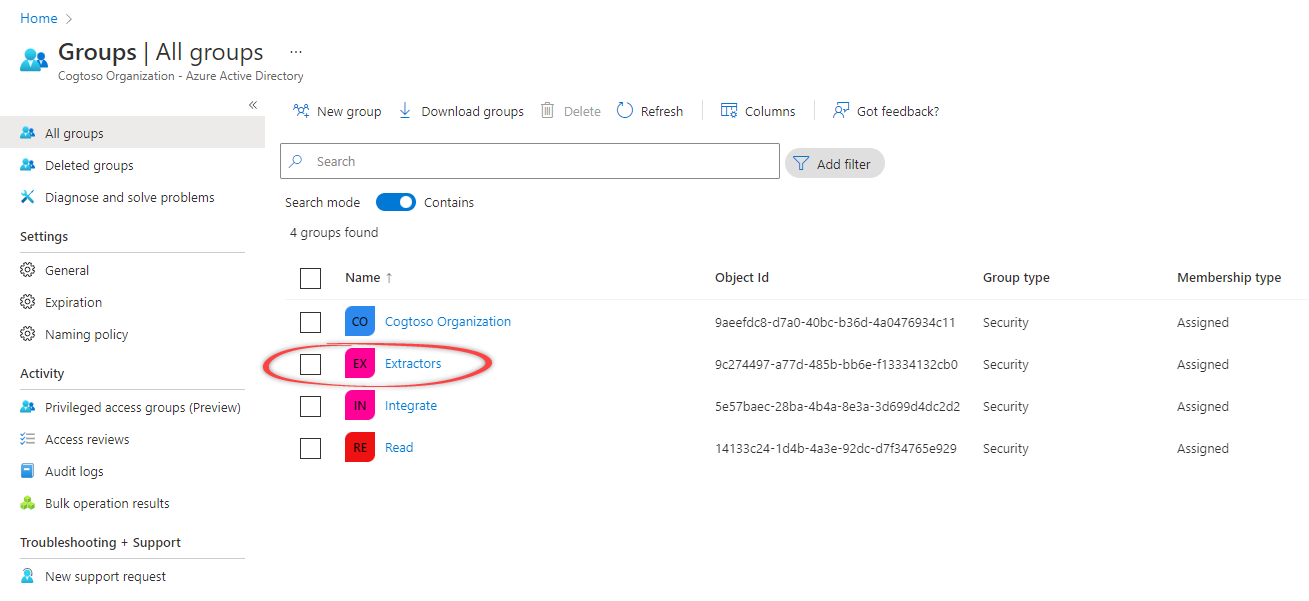The width and height of the screenshot is (1309, 601).
Task: Go to Deleted groups
Action: 89,166
